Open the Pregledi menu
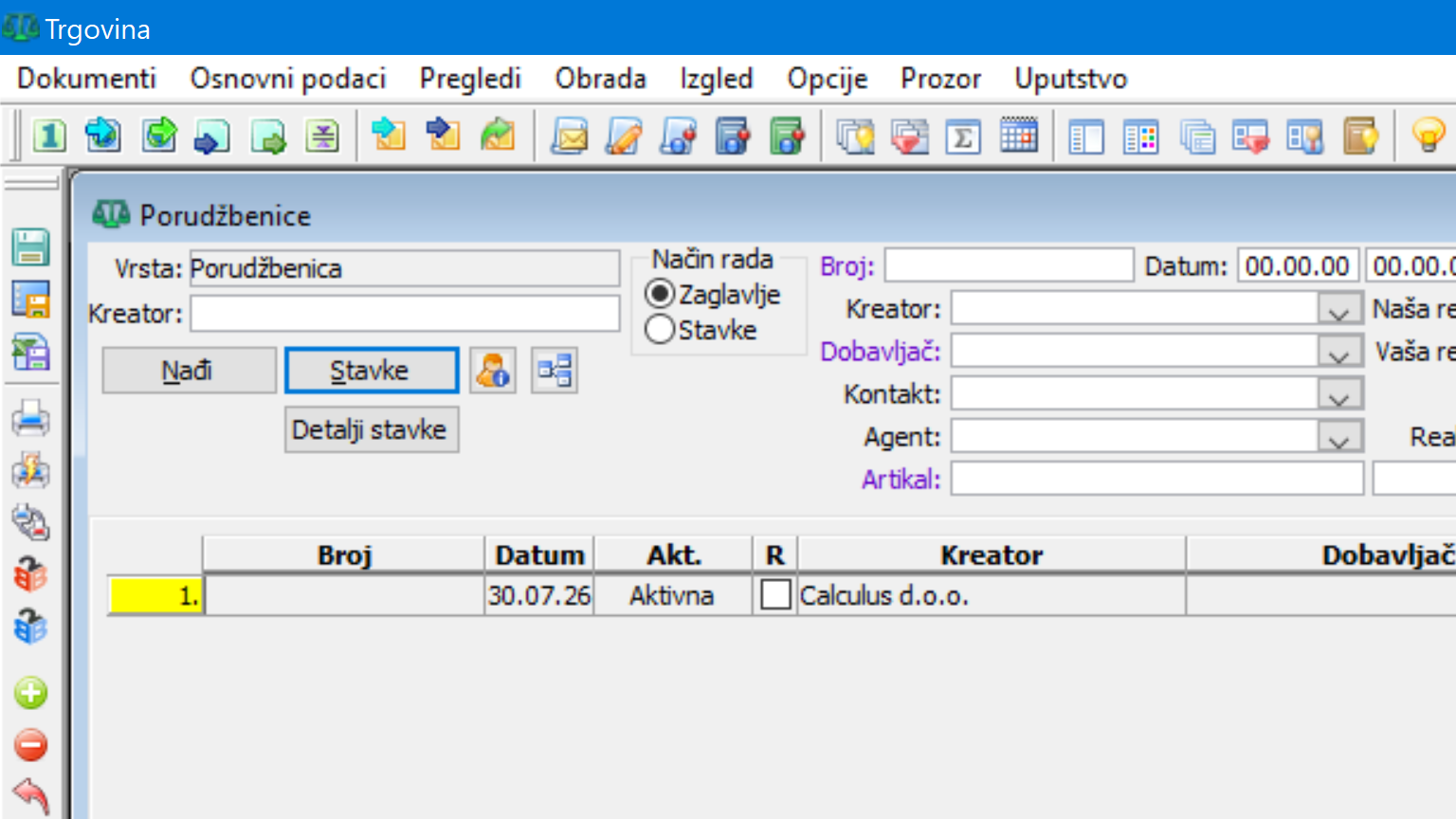Screen dimensions: 1456x819 pos(470,79)
